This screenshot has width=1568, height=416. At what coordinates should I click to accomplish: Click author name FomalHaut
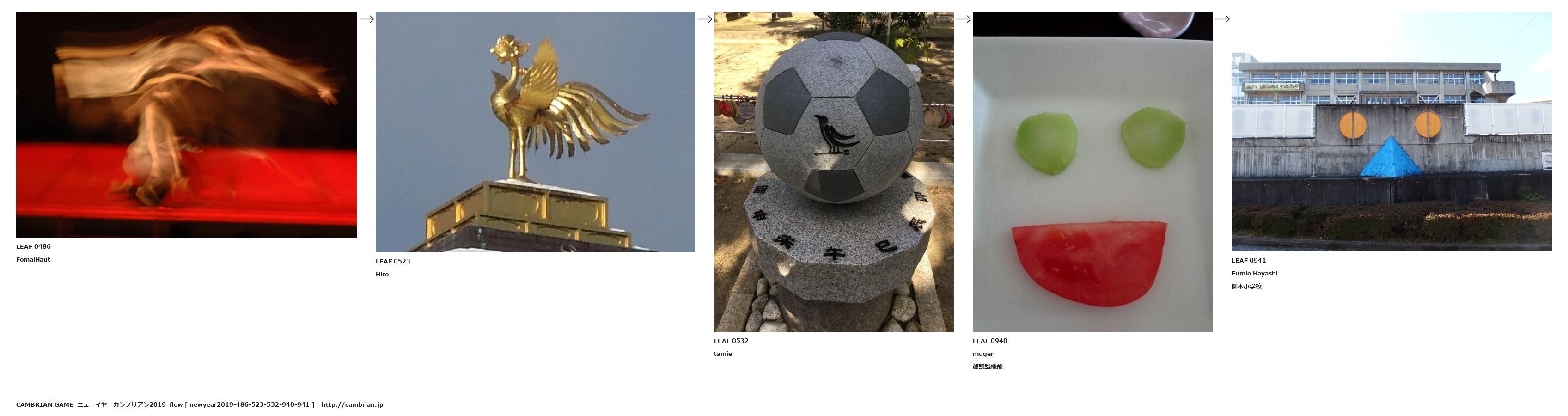tap(33, 259)
